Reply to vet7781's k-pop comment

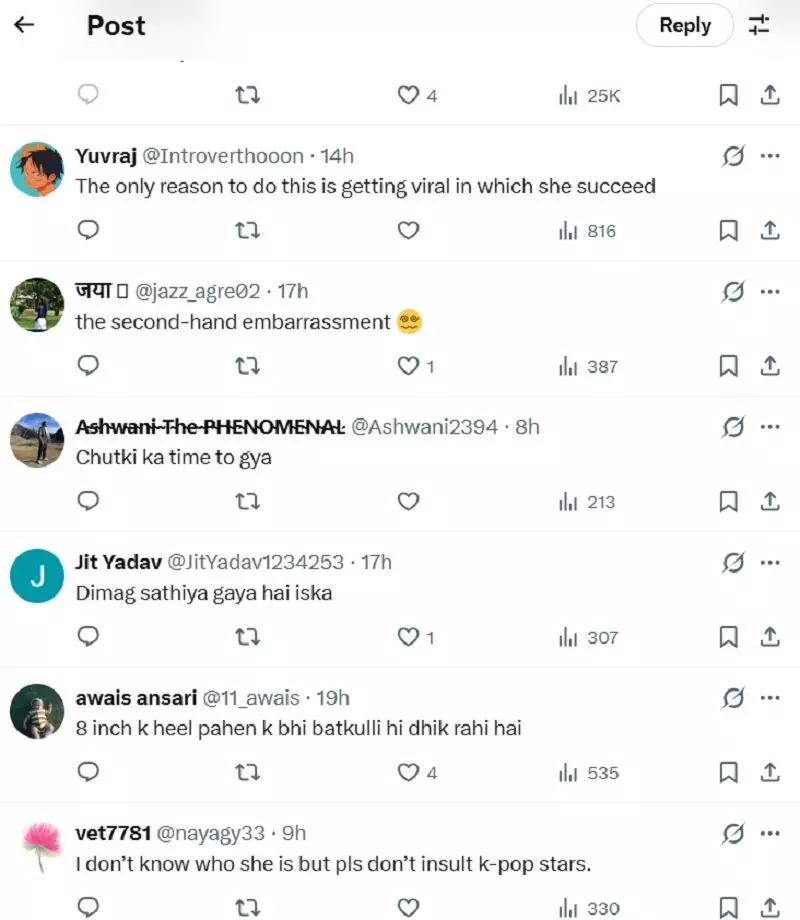pos(88,908)
